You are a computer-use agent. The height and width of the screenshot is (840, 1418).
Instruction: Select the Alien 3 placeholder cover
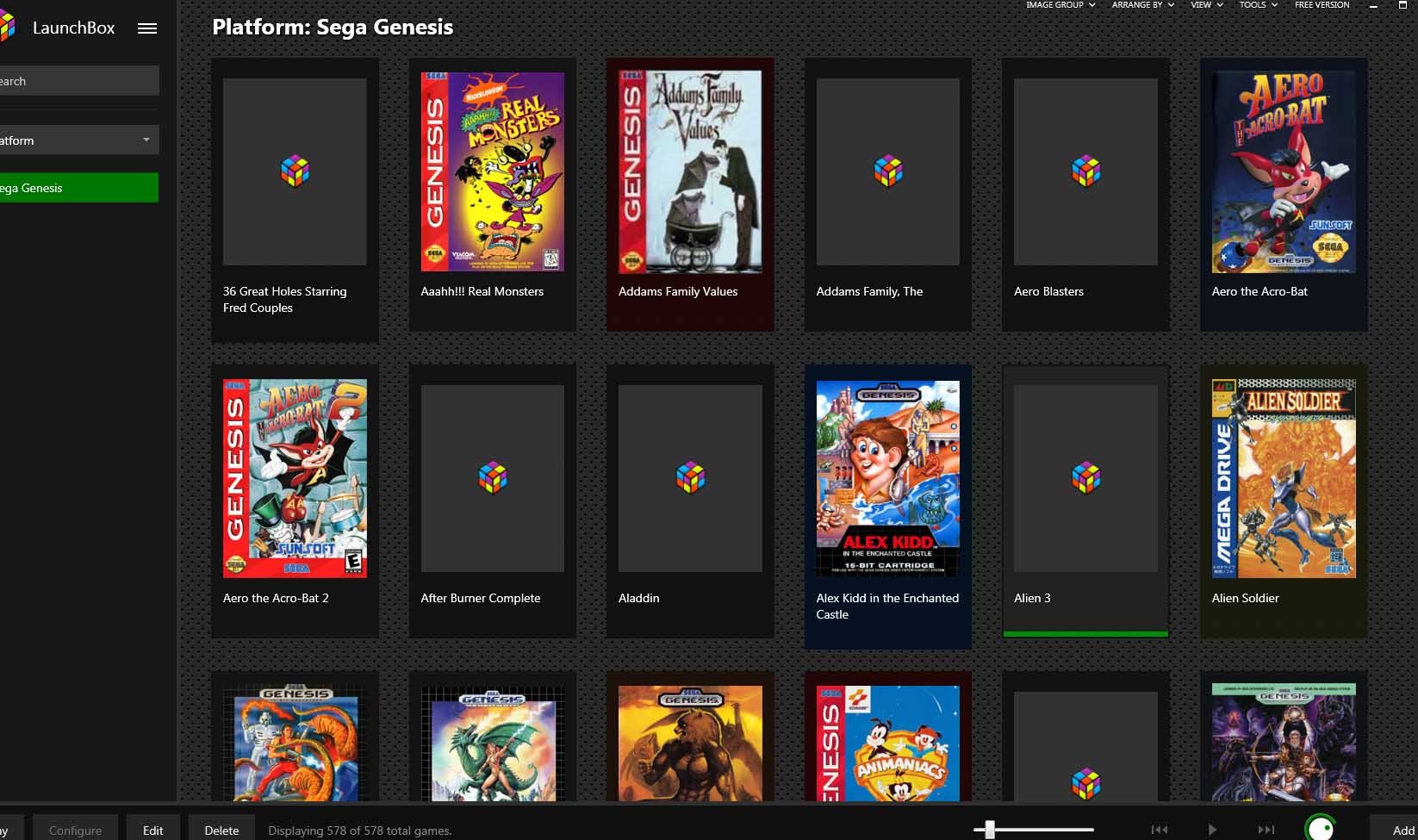point(1085,479)
